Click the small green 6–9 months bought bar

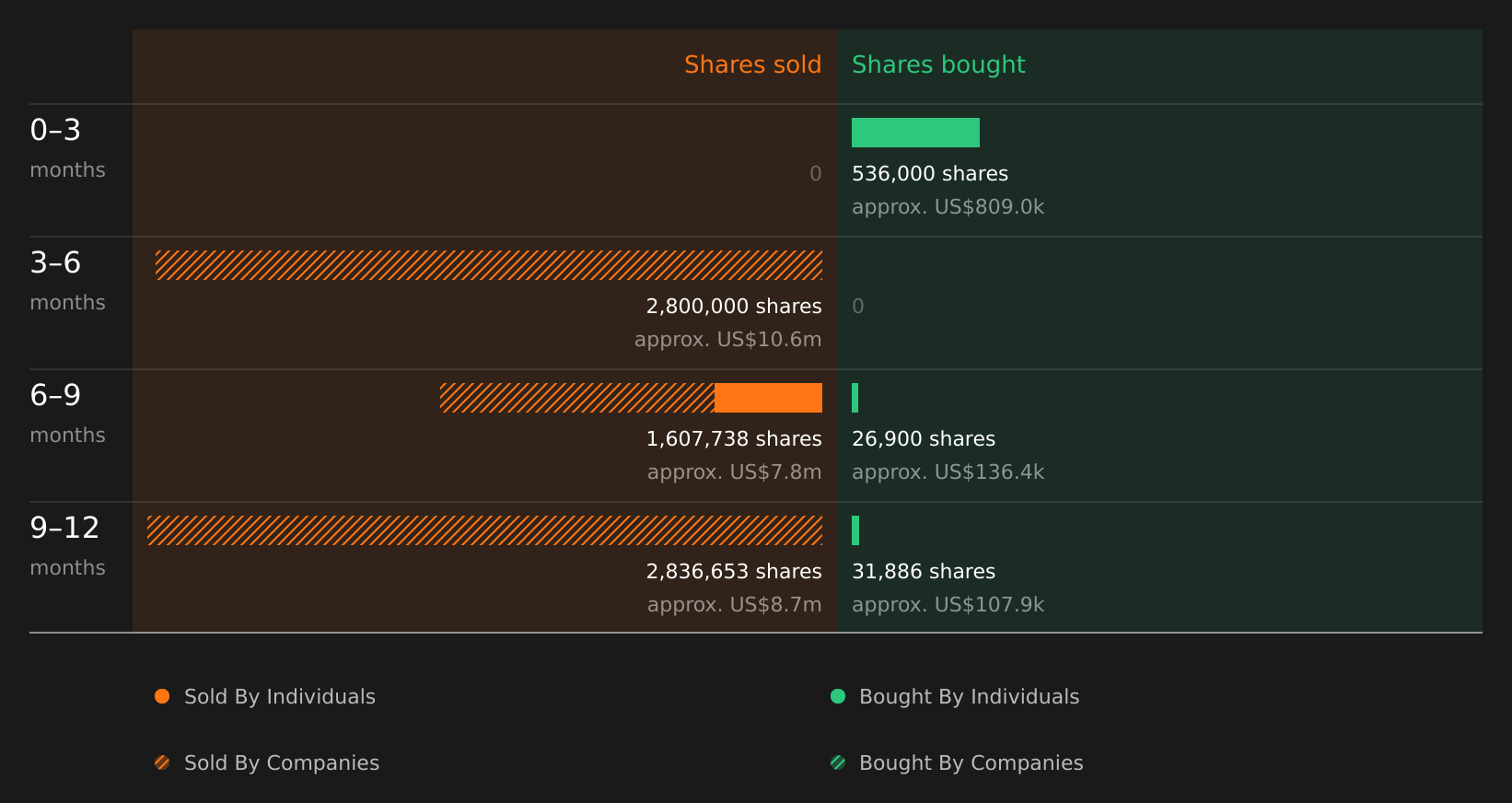(x=855, y=398)
